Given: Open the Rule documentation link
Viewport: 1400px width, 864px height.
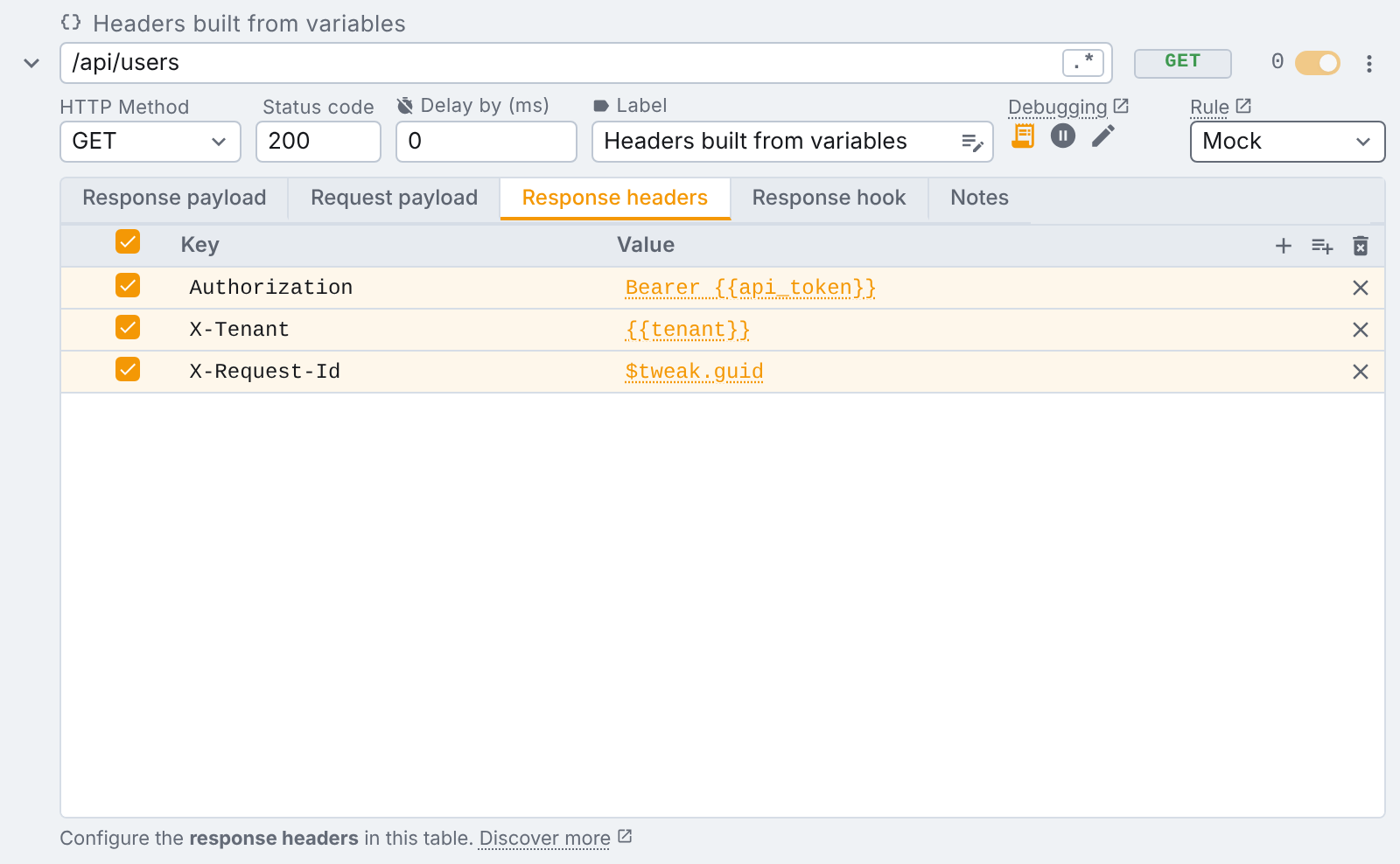Looking at the screenshot, I should coord(1221,107).
